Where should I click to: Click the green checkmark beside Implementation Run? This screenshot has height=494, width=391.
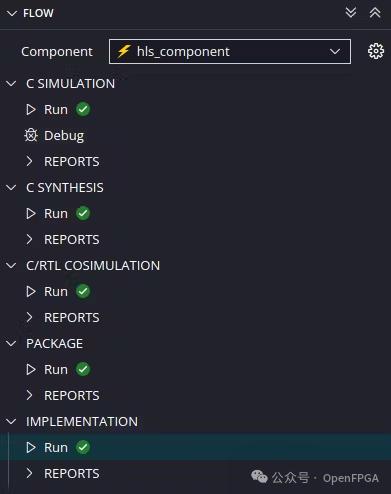tap(83, 447)
